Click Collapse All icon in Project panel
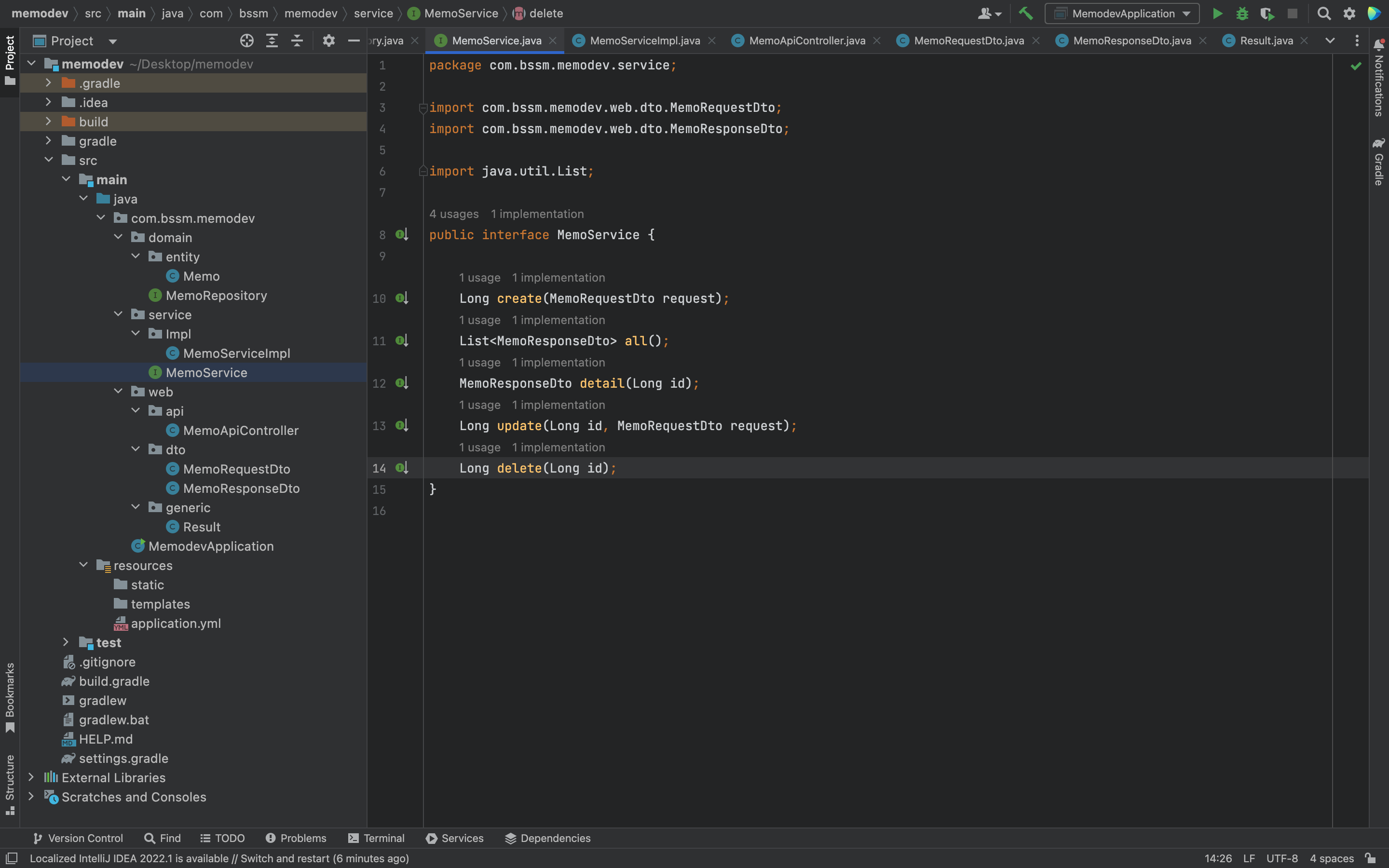Viewport: 1389px width, 868px height. click(x=297, y=41)
